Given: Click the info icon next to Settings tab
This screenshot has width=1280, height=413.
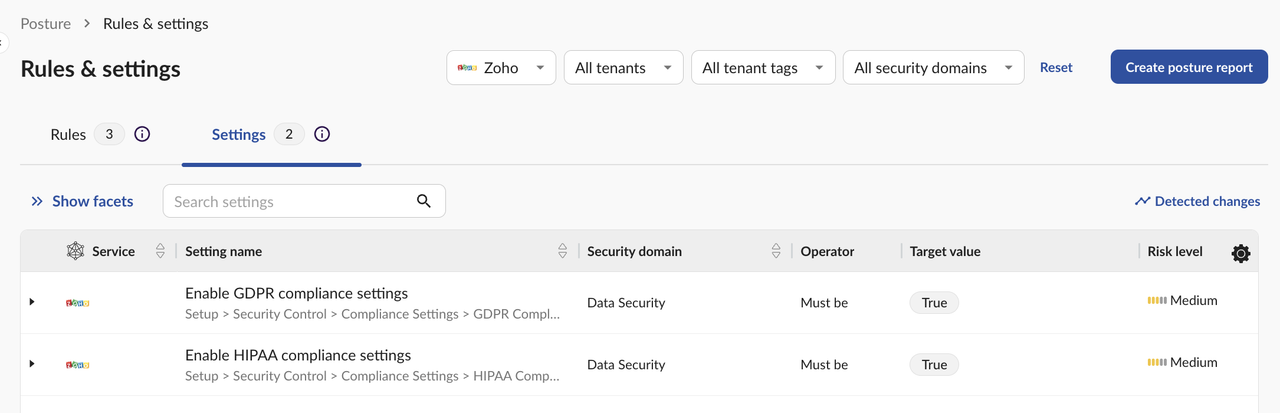Looking at the screenshot, I should [x=321, y=134].
